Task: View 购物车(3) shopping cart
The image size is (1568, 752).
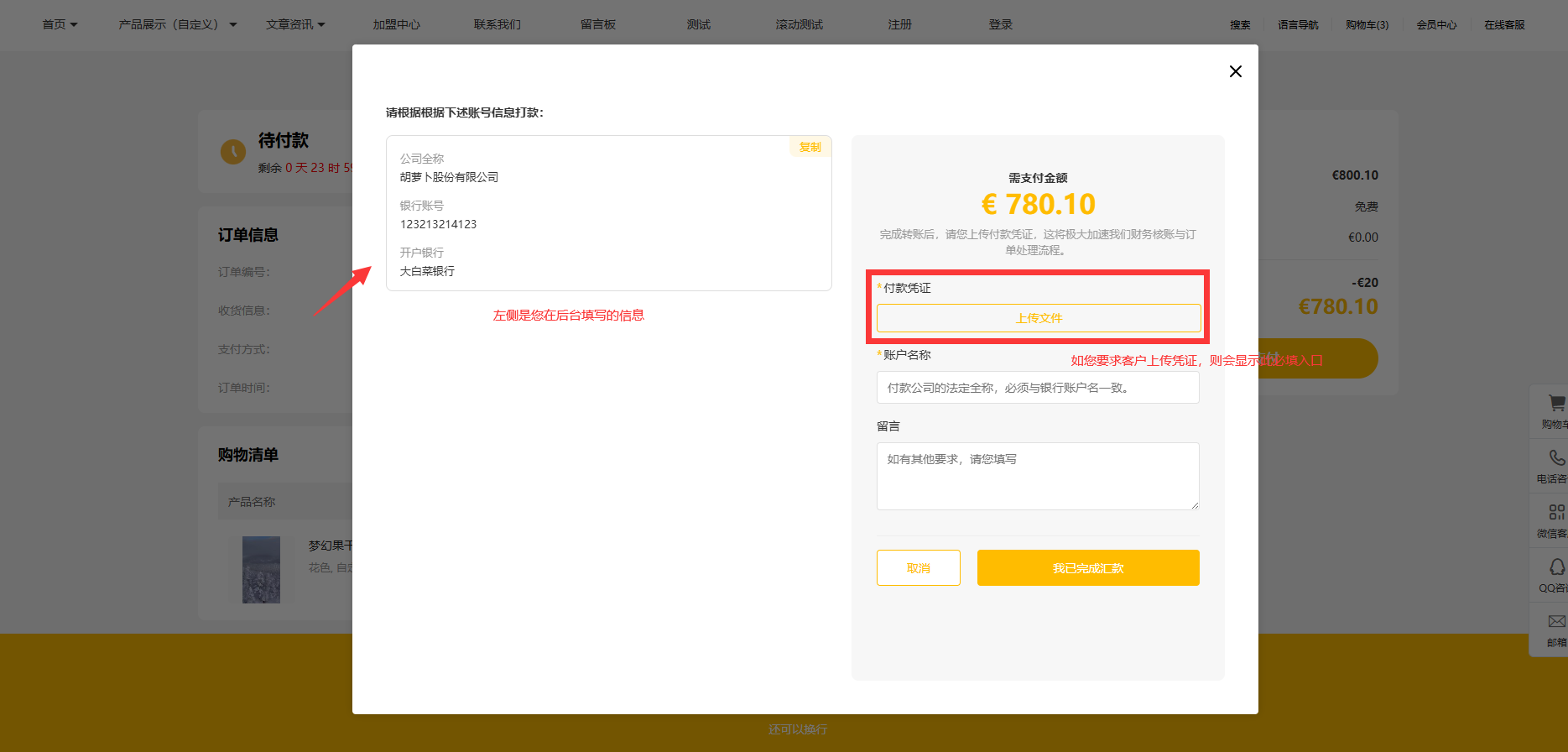Action: [x=1367, y=25]
